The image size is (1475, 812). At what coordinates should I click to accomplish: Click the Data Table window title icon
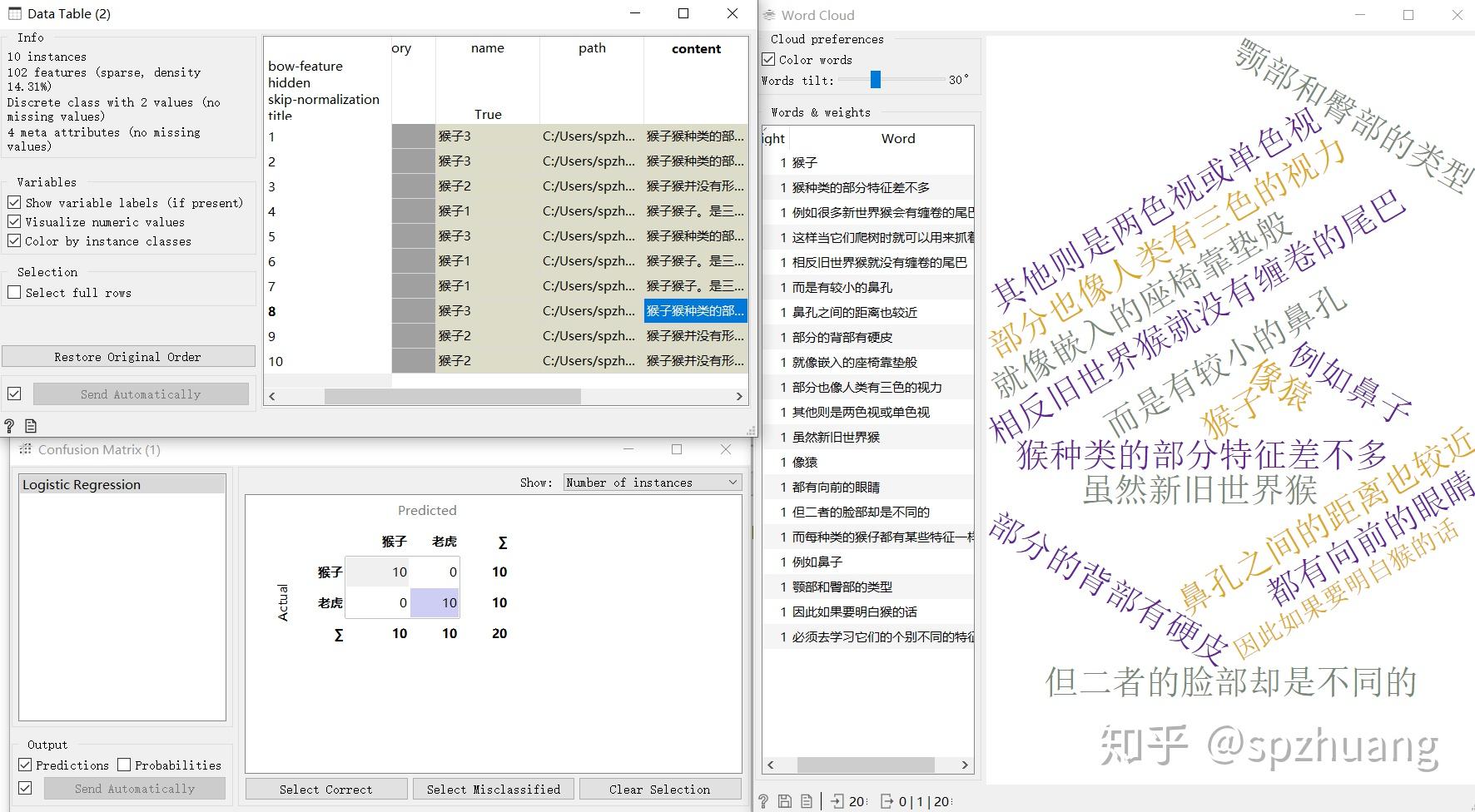15,13
